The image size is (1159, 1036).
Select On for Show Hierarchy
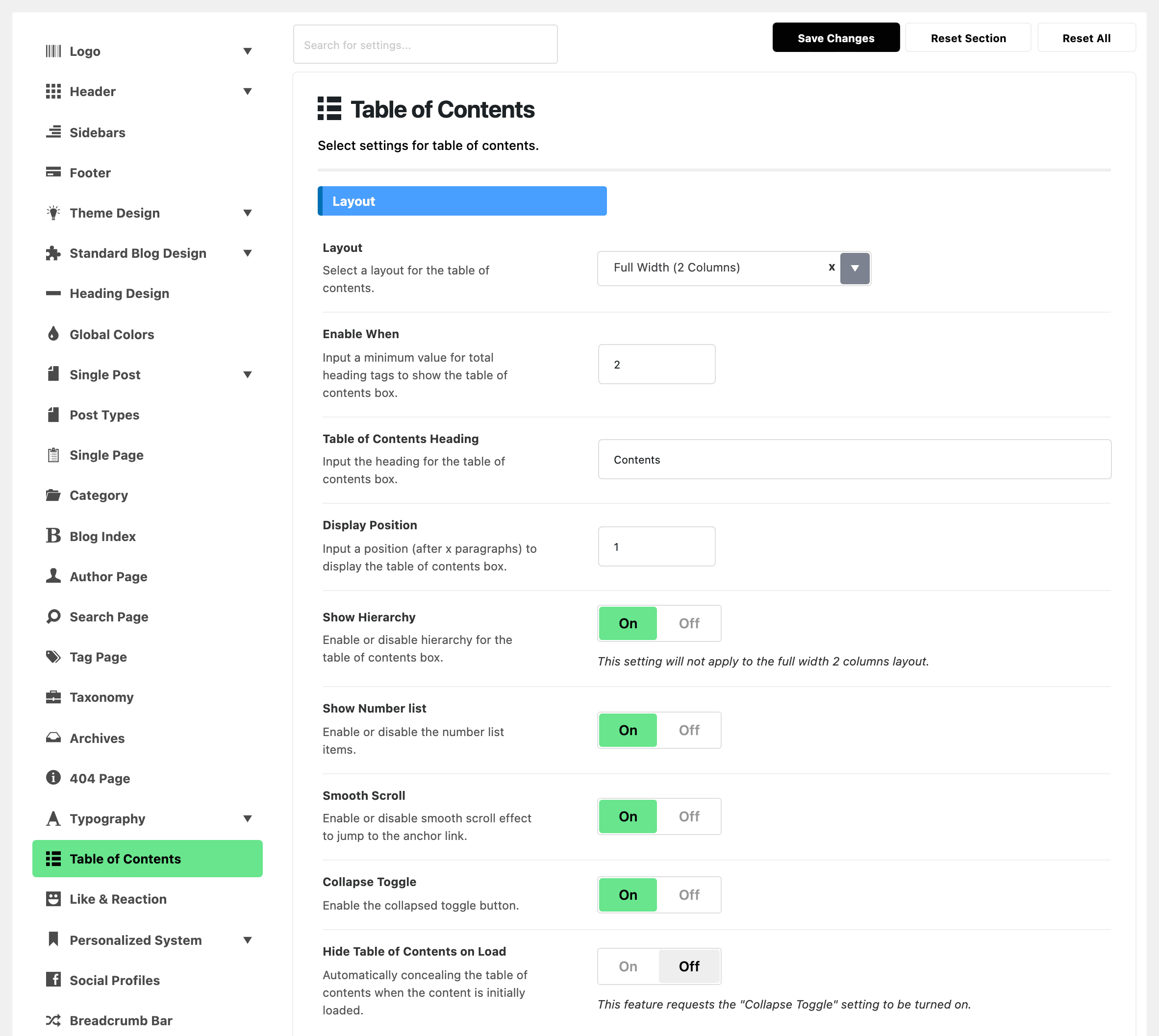pyautogui.click(x=628, y=623)
